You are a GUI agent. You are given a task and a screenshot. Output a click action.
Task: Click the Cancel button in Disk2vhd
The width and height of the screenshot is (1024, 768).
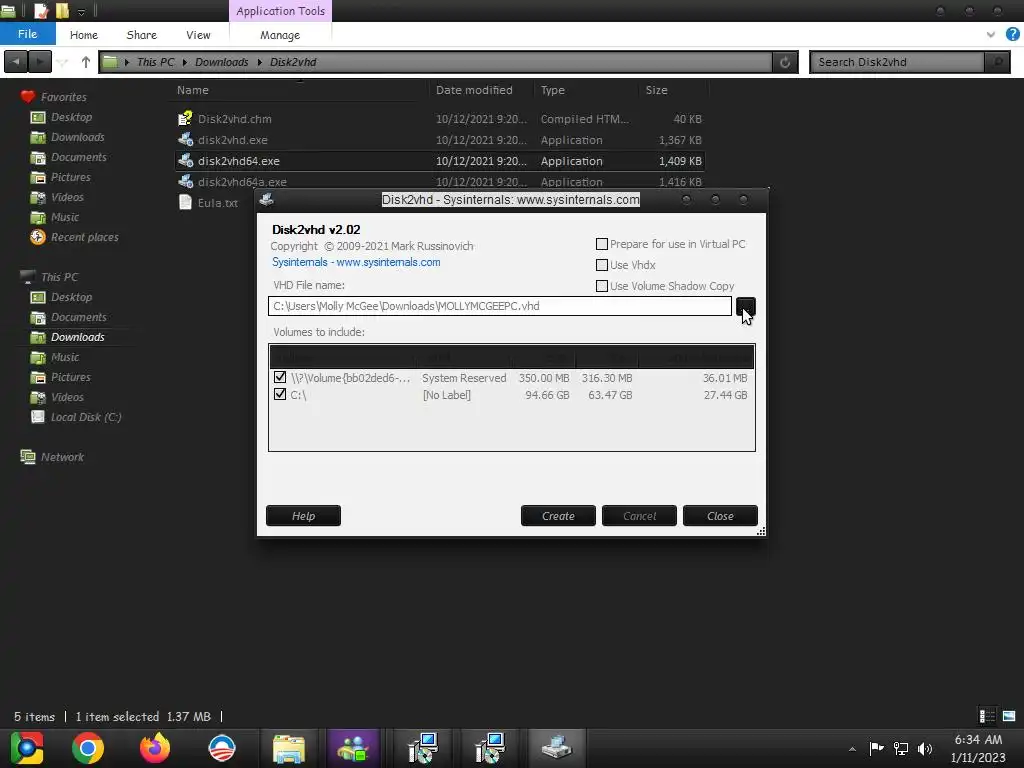(639, 516)
